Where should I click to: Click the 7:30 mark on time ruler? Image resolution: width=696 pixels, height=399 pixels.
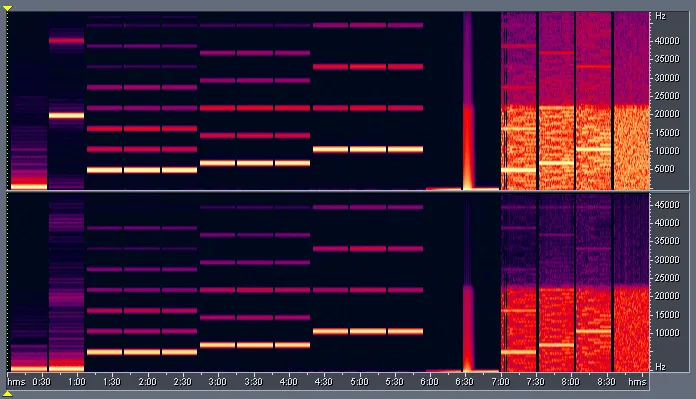[535, 382]
